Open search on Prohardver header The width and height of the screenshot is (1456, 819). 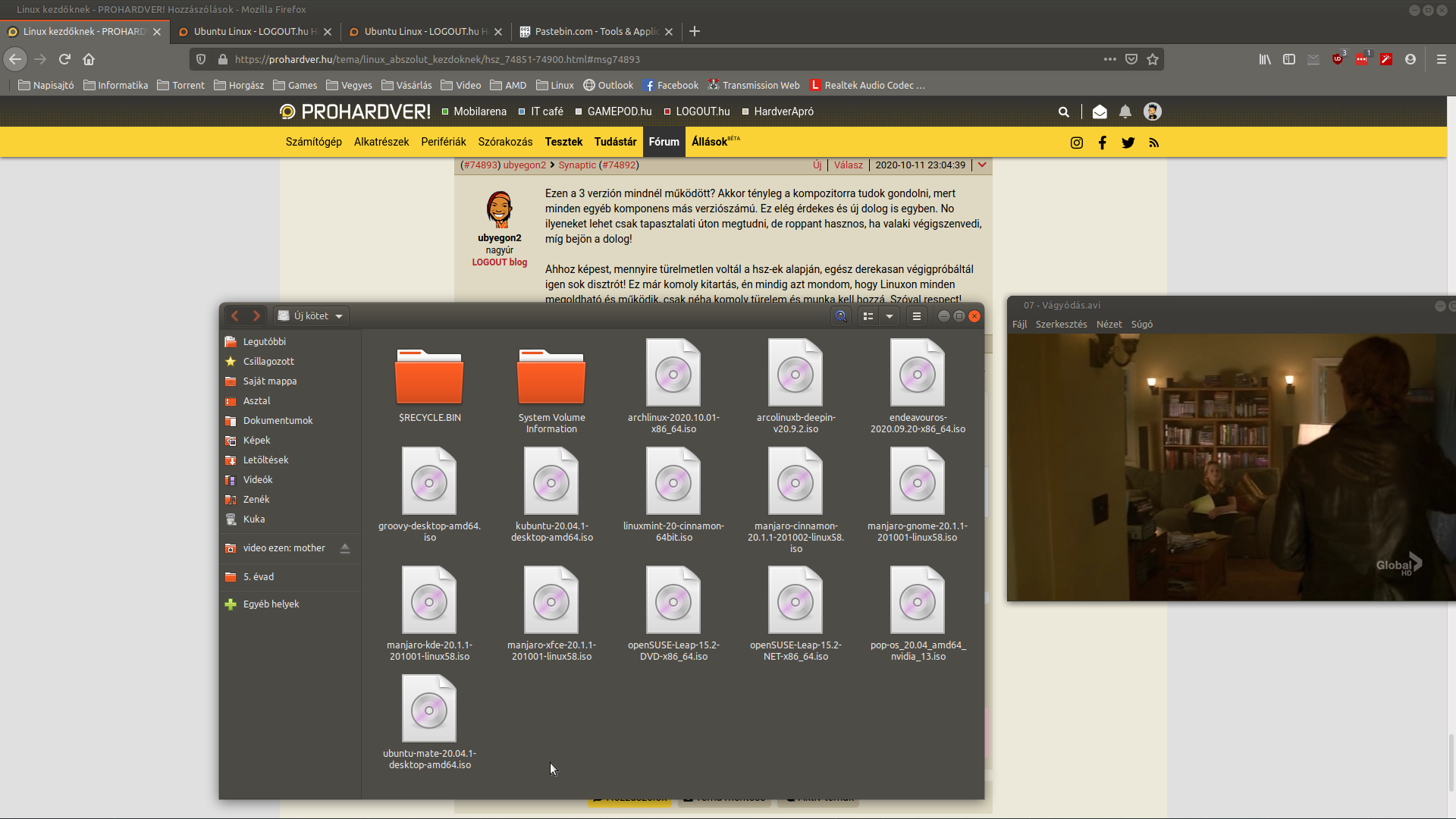1064,112
